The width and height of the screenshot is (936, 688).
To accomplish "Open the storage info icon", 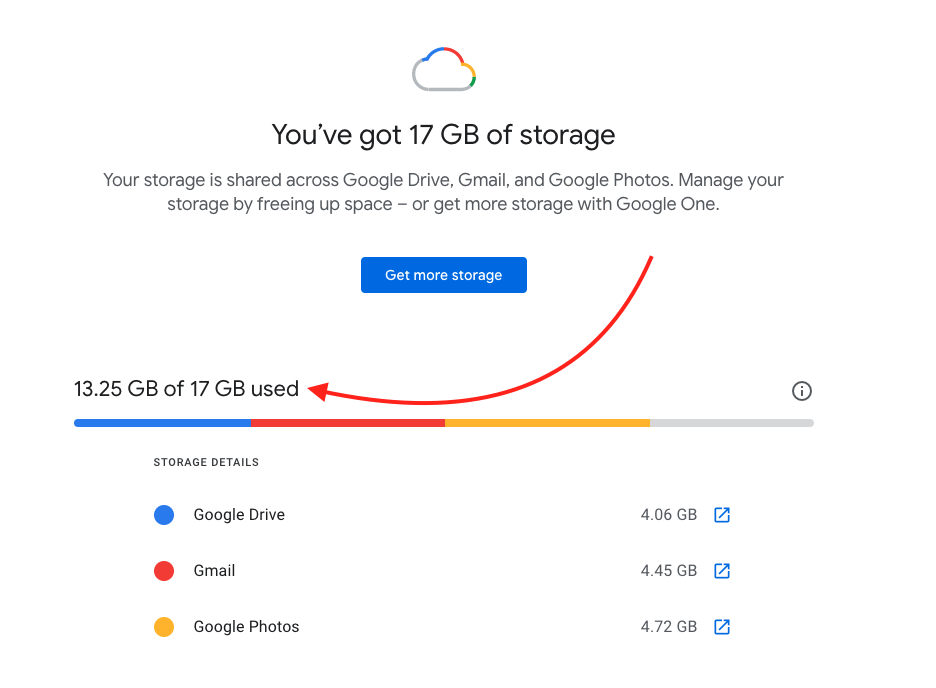I will point(802,391).
